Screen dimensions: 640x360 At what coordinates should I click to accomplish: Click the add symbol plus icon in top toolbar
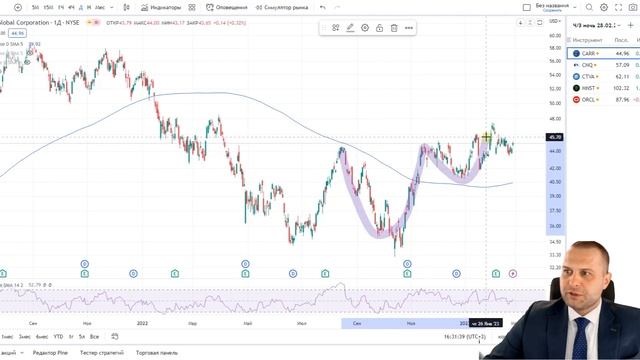point(18,7)
